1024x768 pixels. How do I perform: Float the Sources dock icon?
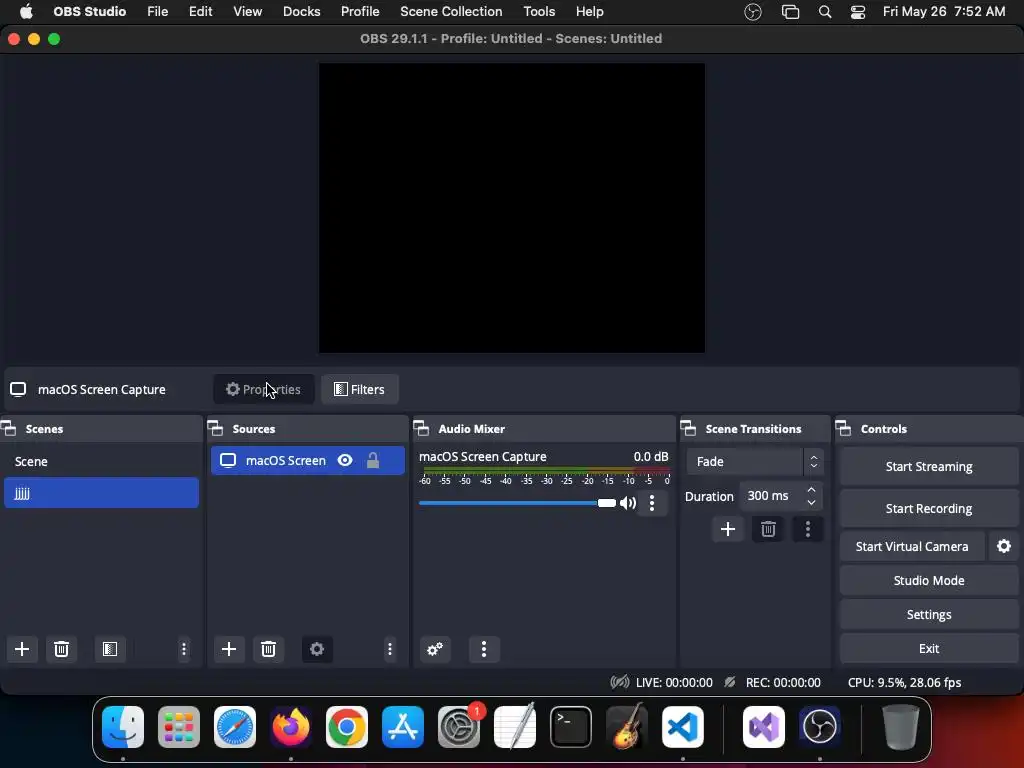click(x=216, y=429)
